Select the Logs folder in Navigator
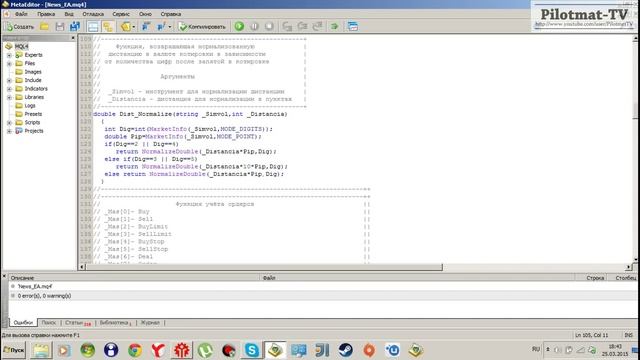The image size is (640, 360). [30, 106]
